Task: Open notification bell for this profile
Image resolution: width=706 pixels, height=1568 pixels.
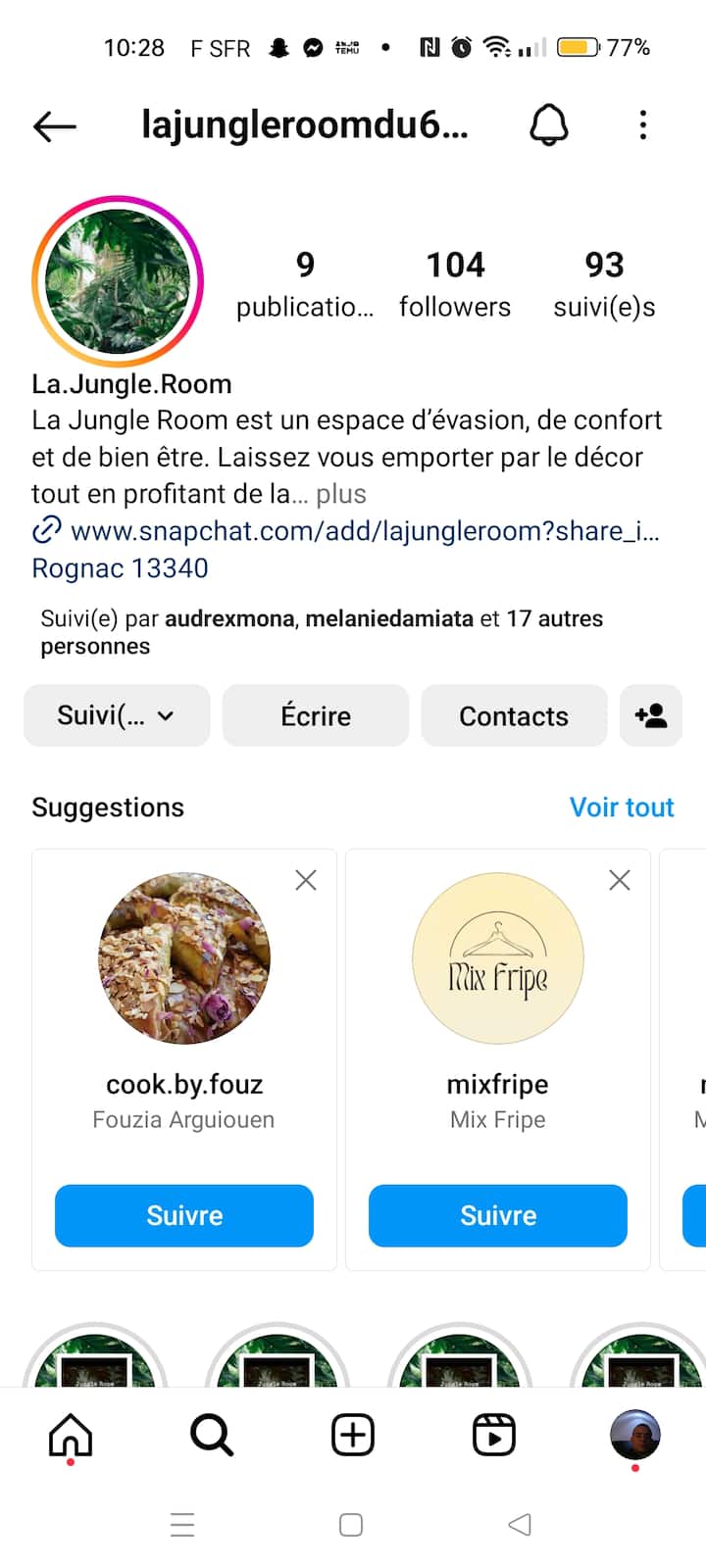Action: point(549,125)
